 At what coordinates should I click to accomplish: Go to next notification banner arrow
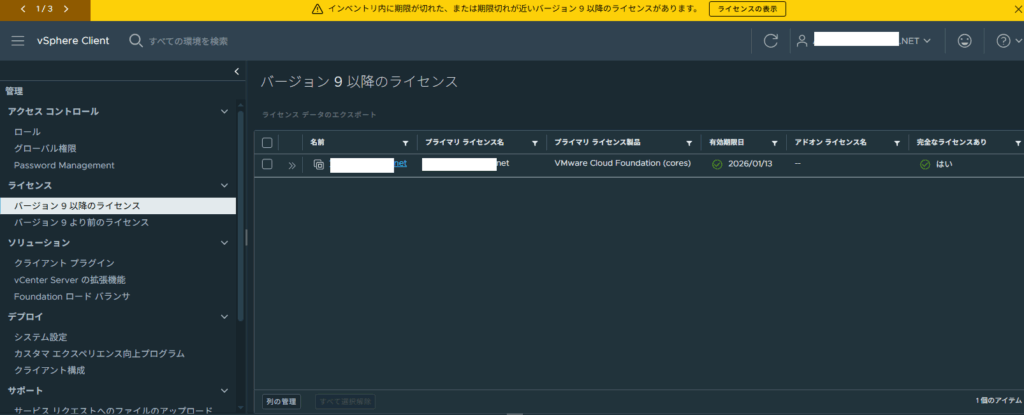[x=66, y=9]
